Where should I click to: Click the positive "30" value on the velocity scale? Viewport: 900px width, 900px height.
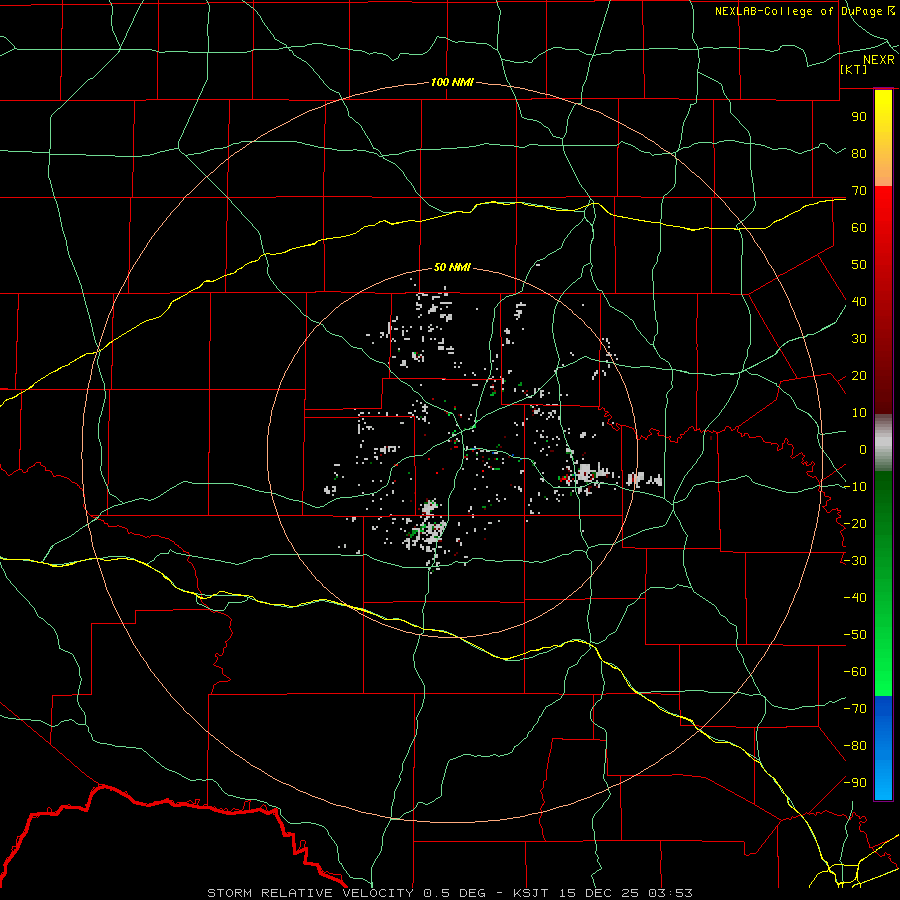click(859, 339)
